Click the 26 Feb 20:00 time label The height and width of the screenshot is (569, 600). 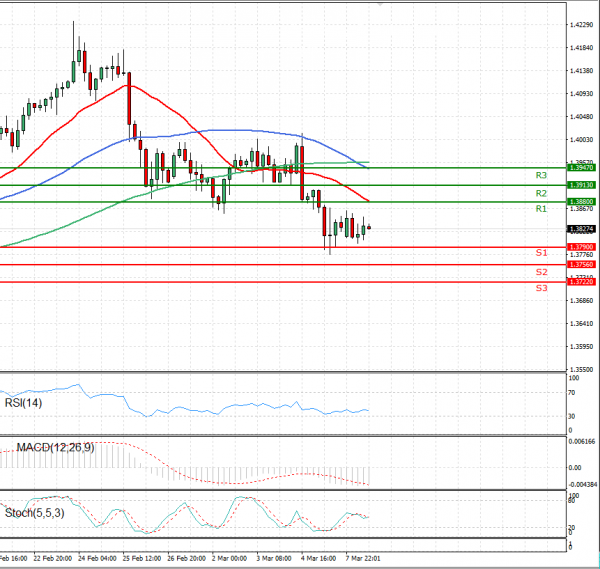point(186,559)
